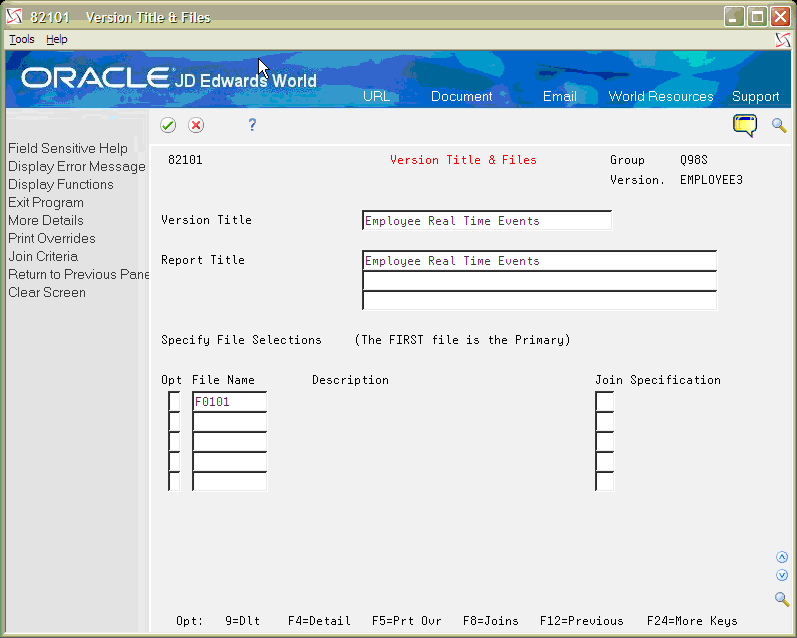
Task: Click the red X cancel icon
Action: (x=196, y=125)
